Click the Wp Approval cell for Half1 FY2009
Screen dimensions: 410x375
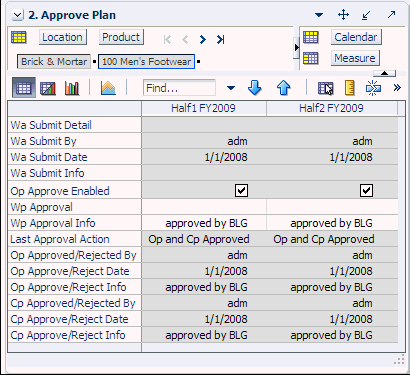coord(204,207)
